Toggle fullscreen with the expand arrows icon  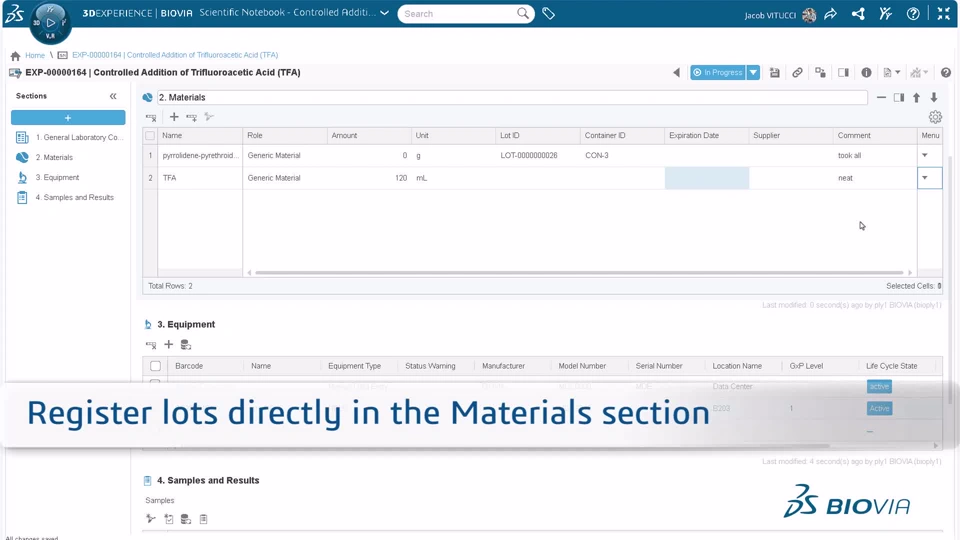tap(943, 14)
